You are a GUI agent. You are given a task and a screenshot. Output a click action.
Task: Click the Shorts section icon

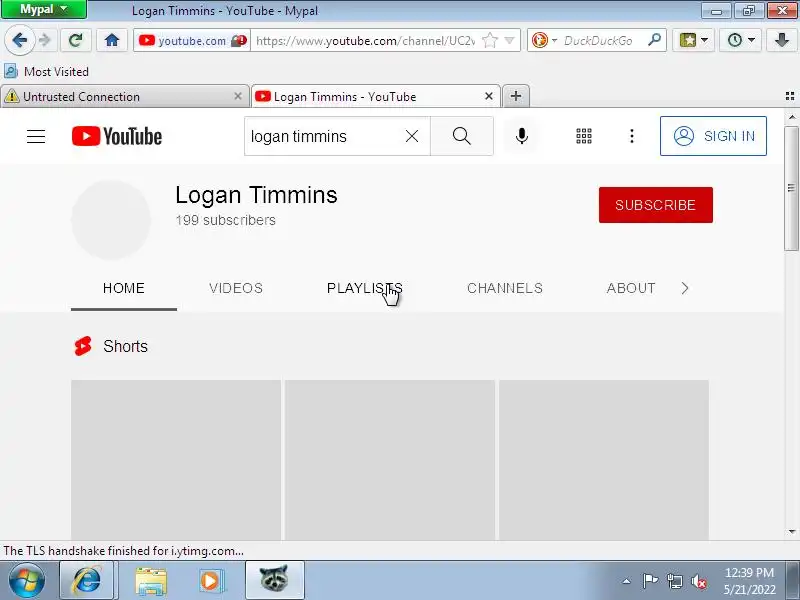[x=83, y=346]
